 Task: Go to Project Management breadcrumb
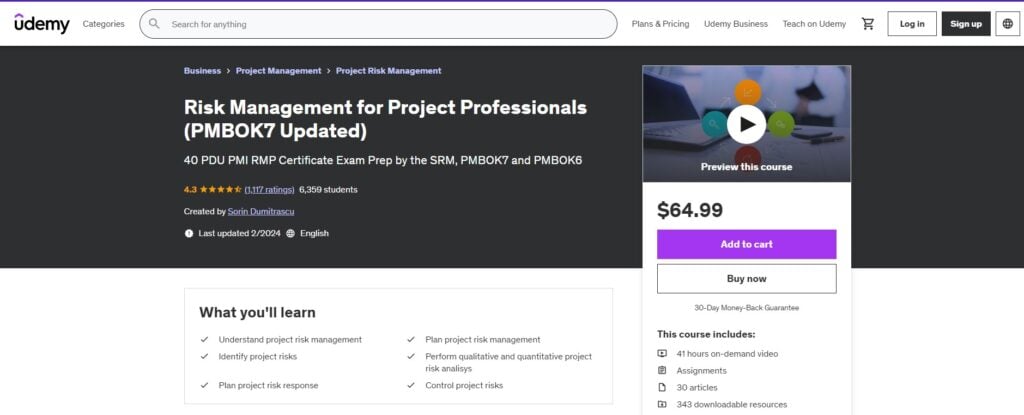tap(278, 71)
